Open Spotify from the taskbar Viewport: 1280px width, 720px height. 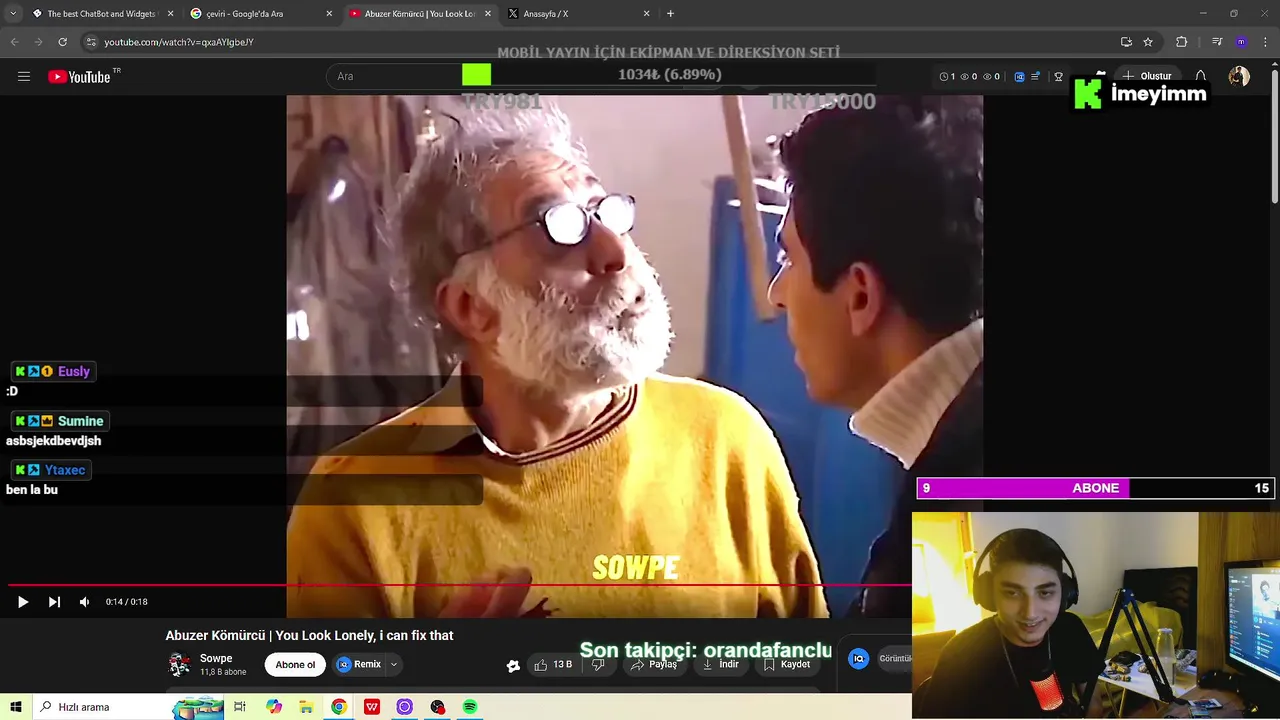click(x=470, y=707)
